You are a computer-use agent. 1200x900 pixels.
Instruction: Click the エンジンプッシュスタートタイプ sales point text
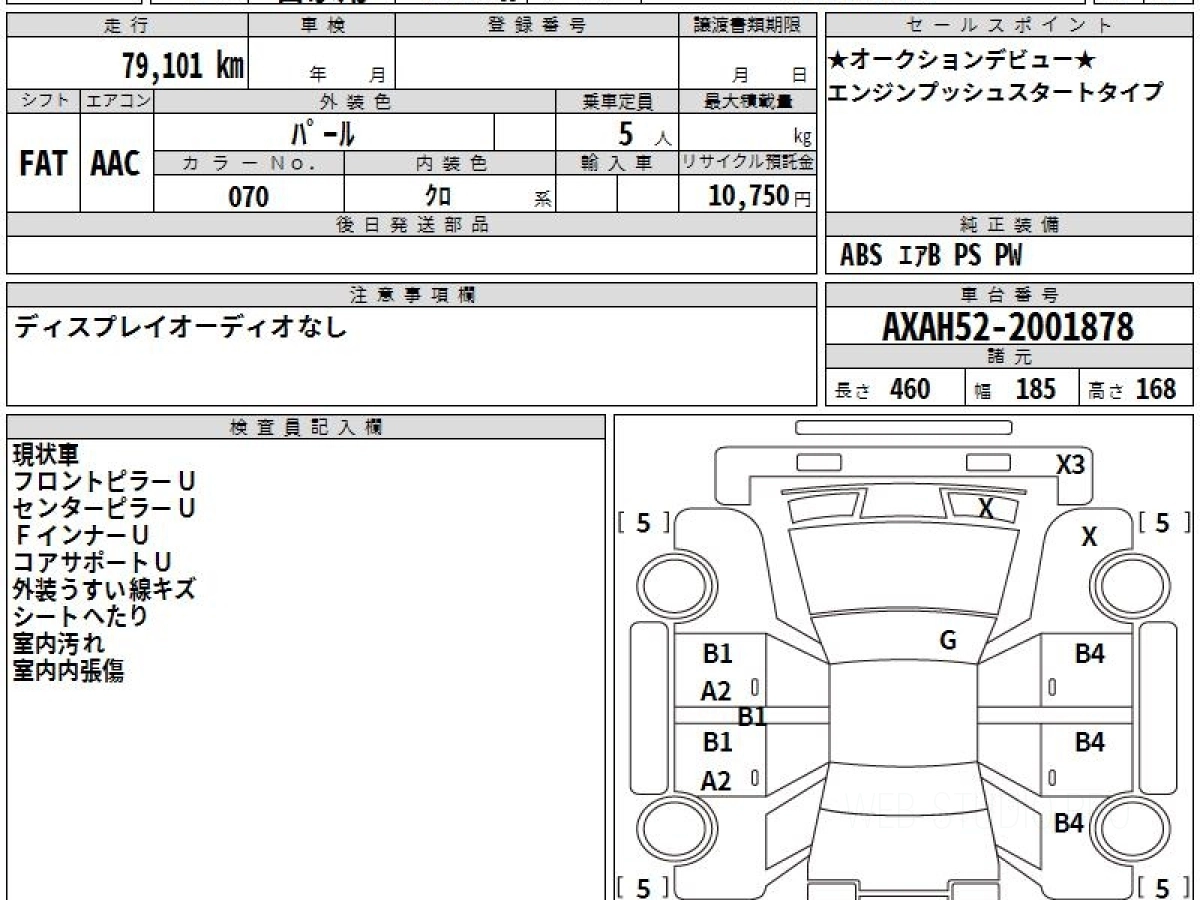[995, 92]
